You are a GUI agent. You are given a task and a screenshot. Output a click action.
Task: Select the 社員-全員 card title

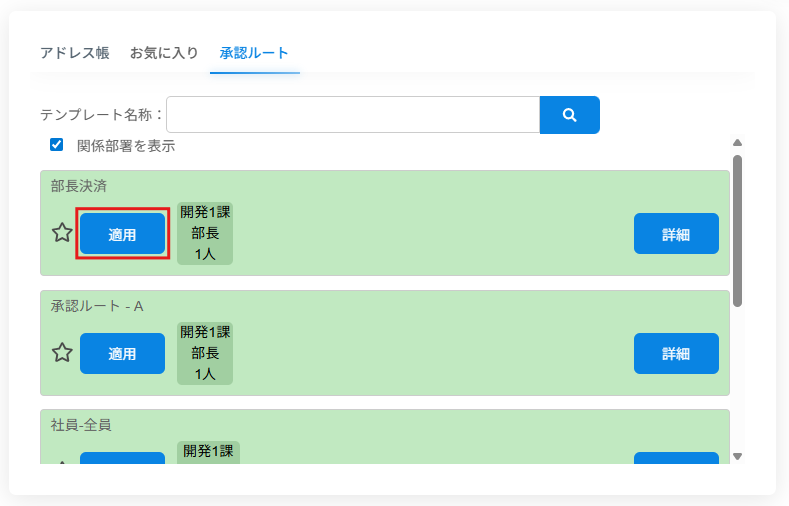point(81,425)
